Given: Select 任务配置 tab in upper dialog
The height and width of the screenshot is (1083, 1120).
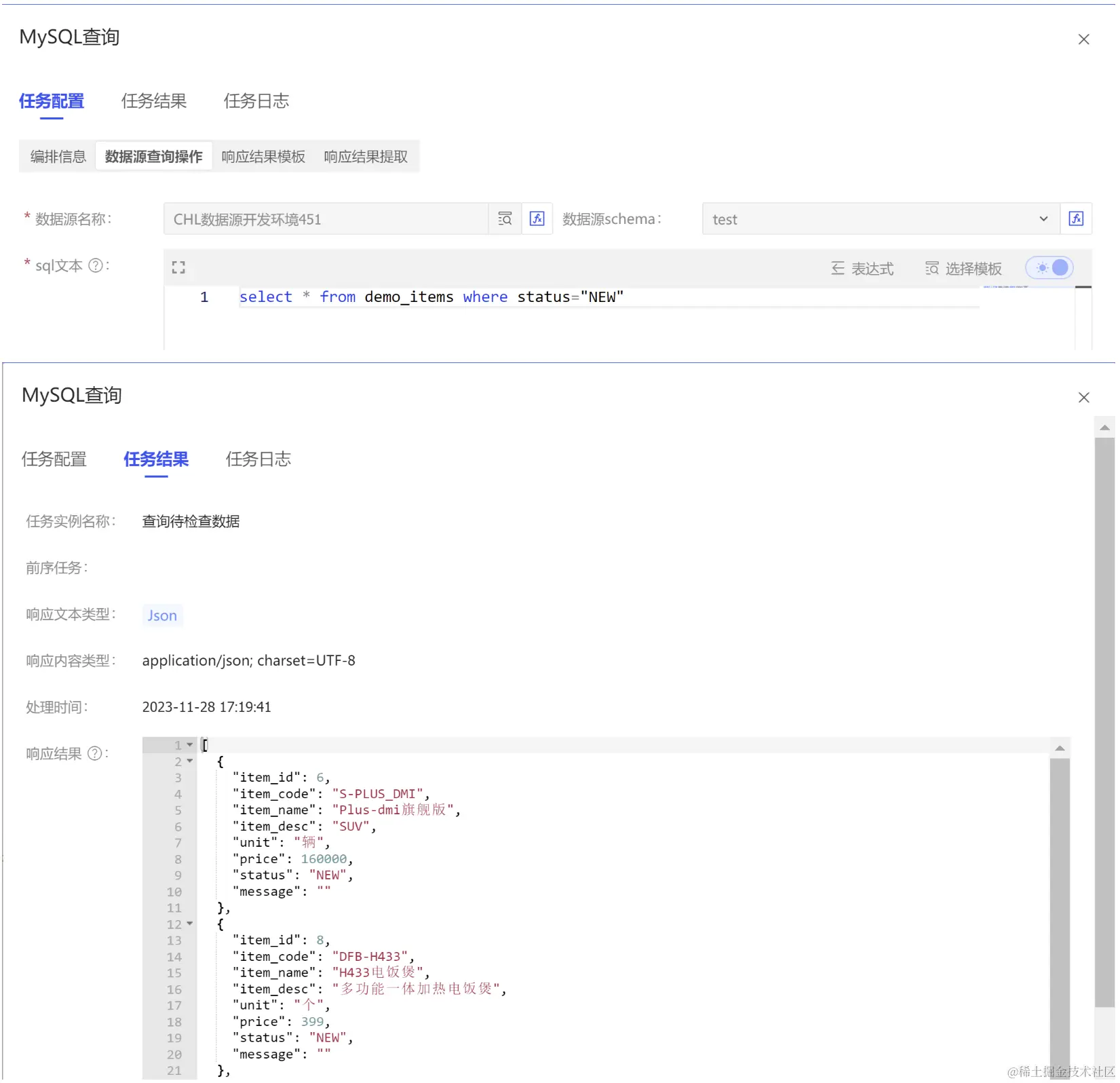Looking at the screenshot, I should coord(52,101).
